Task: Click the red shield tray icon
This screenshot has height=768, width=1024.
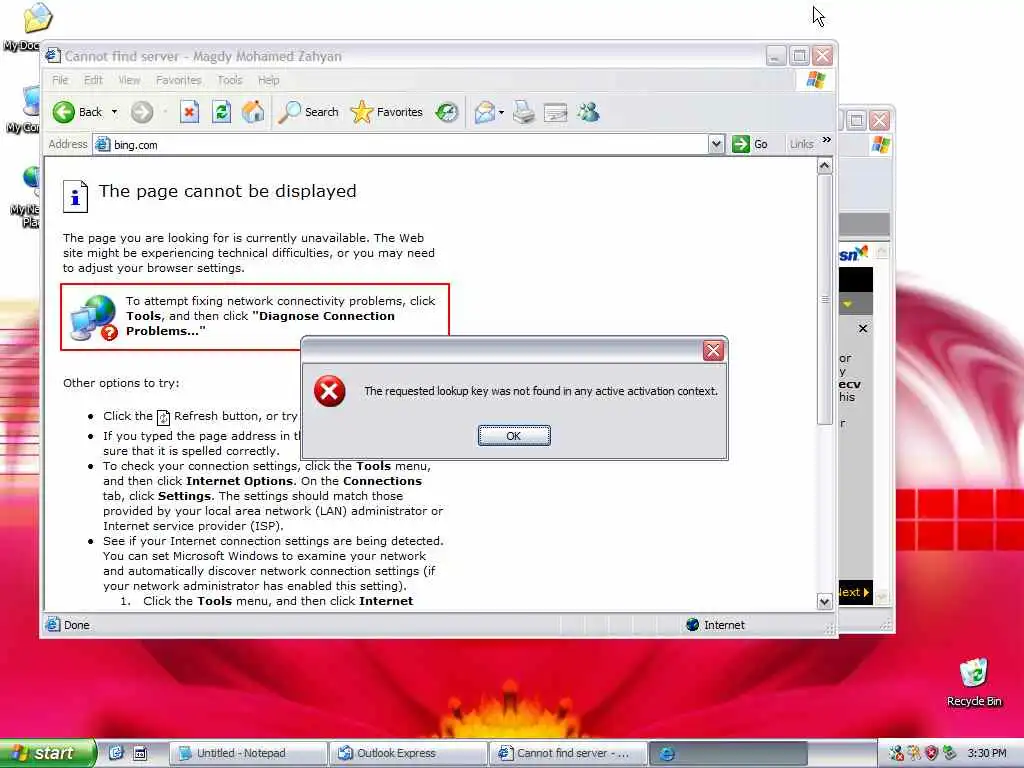Action: click(x=932, y=753)
